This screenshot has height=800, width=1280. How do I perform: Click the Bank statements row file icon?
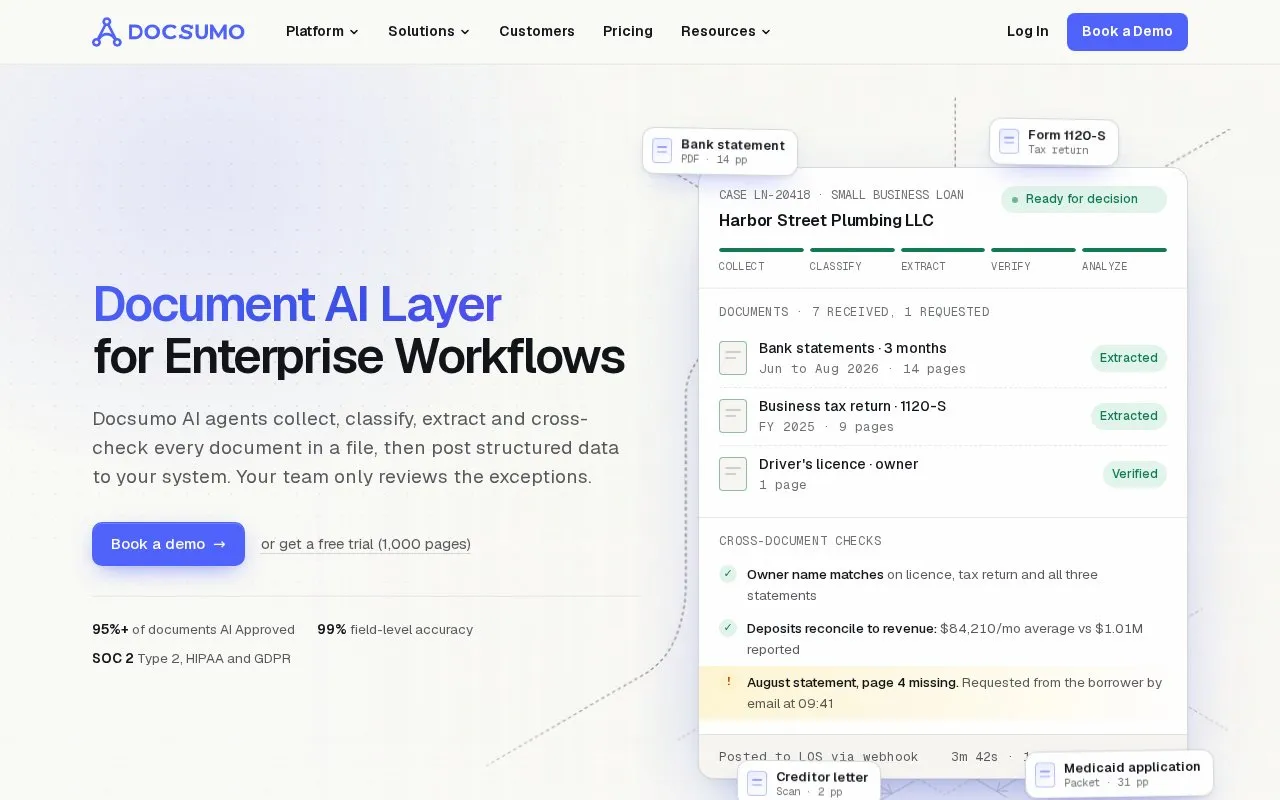(x=733, y=358)
